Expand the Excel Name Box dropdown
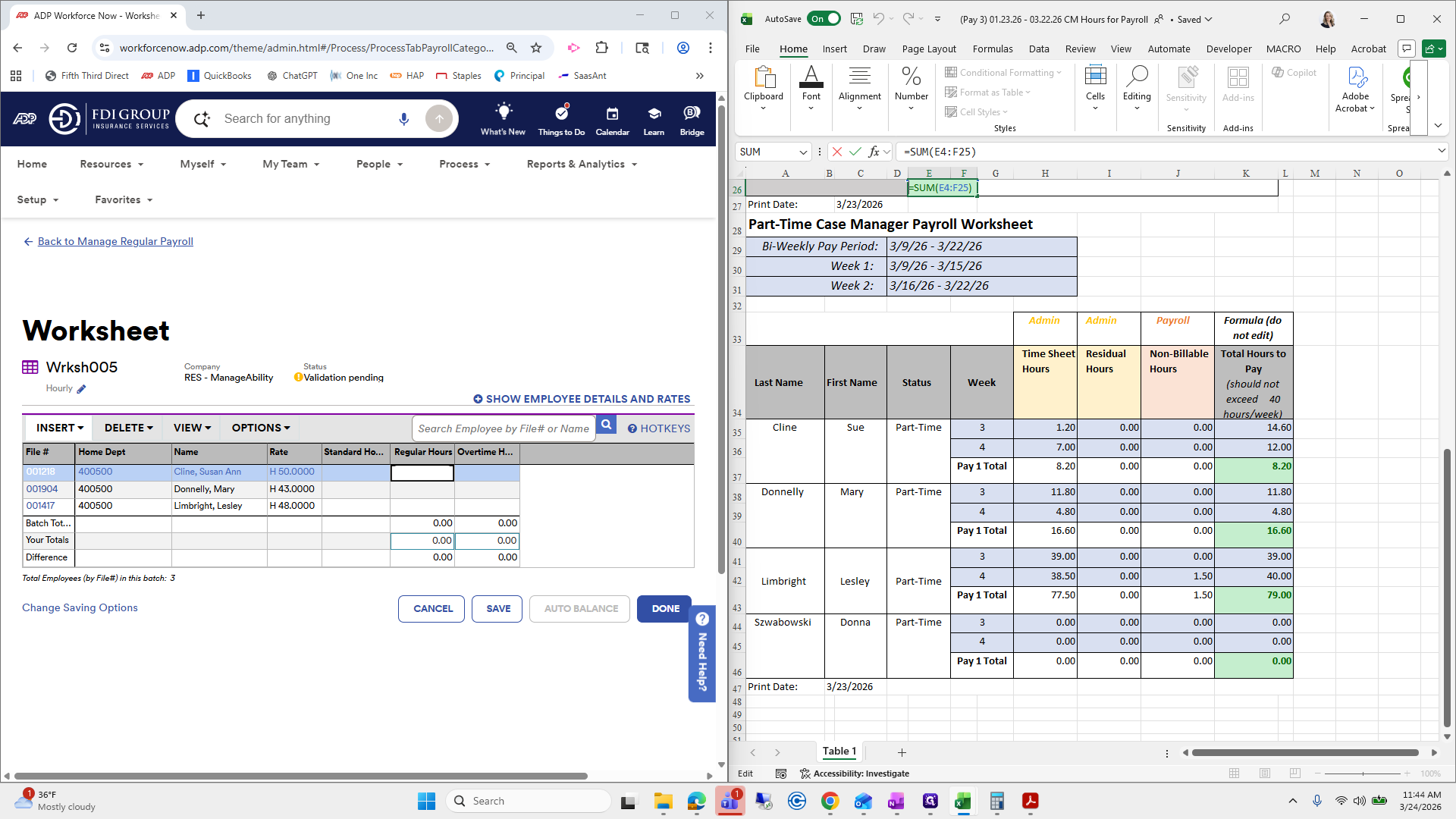This screenshot has height=819, width=1456. (803, 152)
